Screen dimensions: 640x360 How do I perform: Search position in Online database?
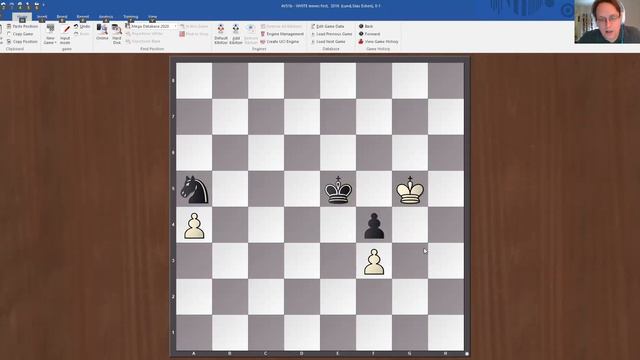coord(102,32)
